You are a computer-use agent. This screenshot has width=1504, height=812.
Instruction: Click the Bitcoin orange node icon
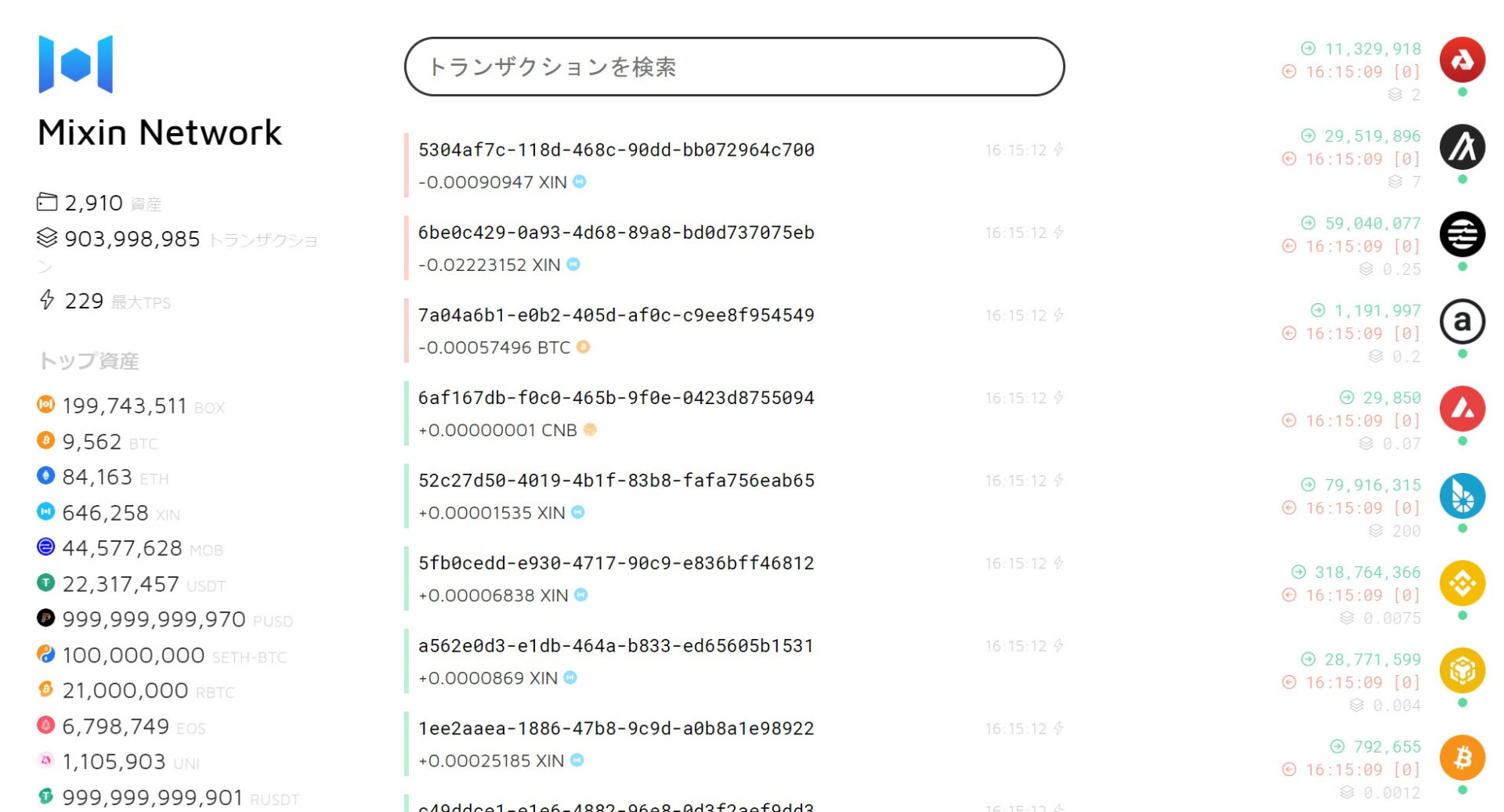coord(1462,758)
